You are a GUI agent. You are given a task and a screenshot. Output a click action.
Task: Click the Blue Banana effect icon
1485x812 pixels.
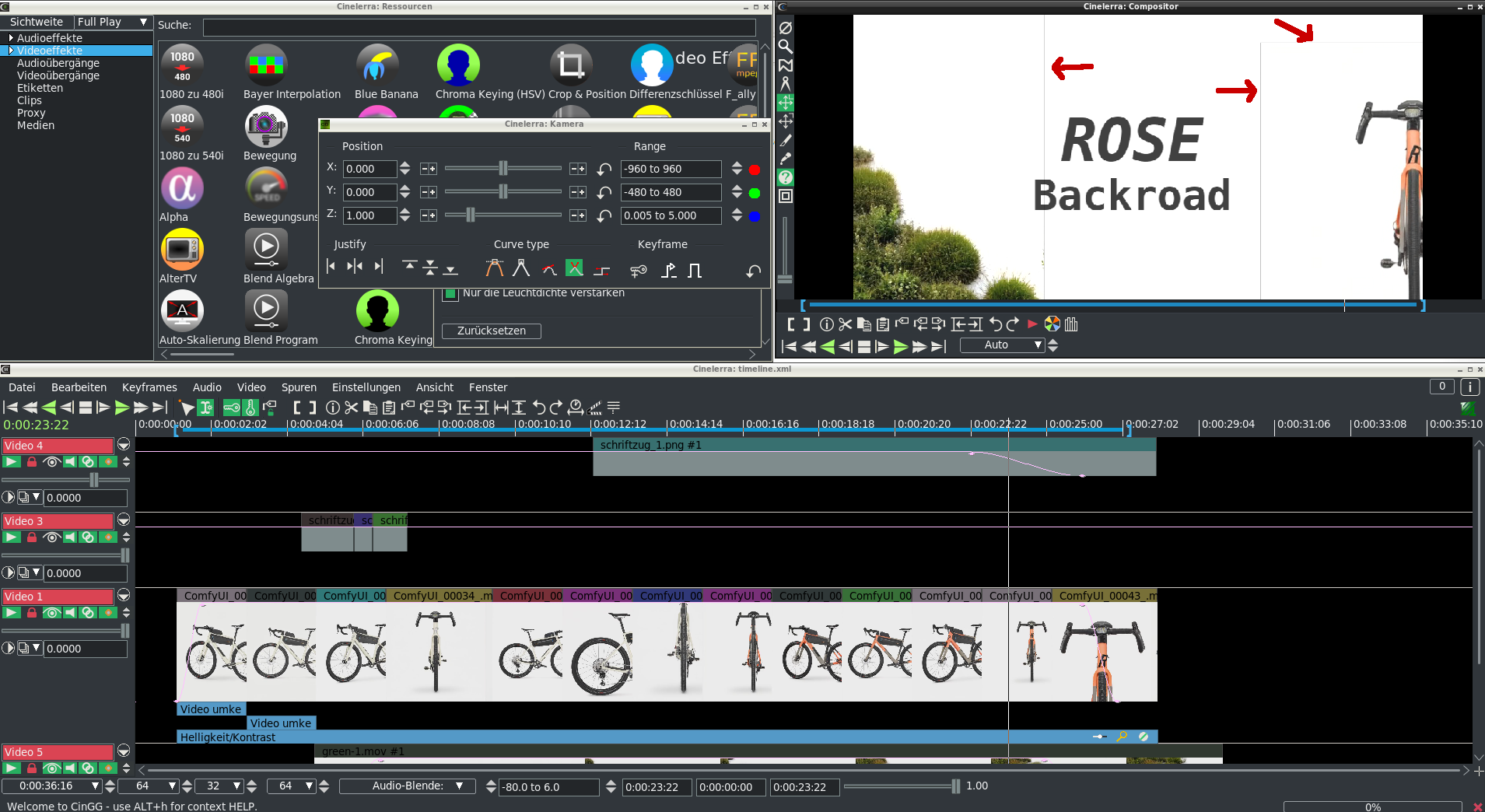pos(377,65)
